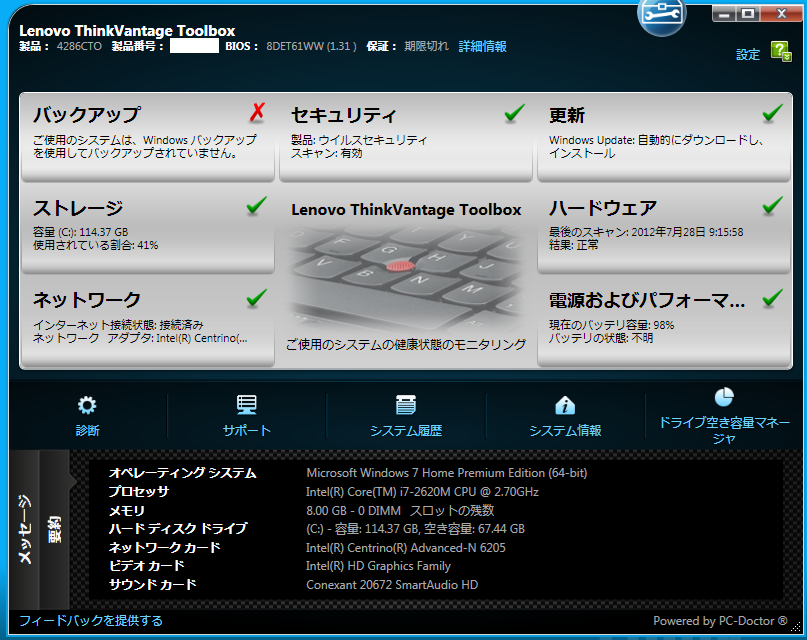Open the 電源およびパフォーマ... tile
This screenshot has width=807, height=640.
pyautogui.click(x=664, y=323)
